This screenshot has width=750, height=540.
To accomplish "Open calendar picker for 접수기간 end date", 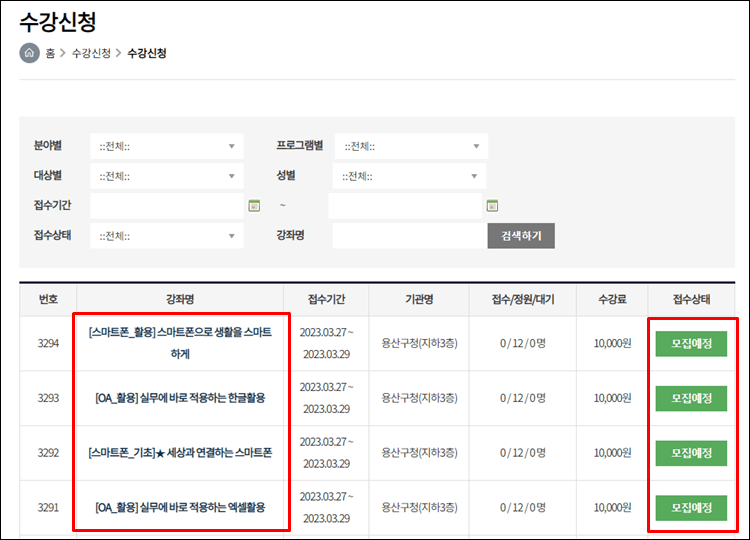I will tap(492, 206).
